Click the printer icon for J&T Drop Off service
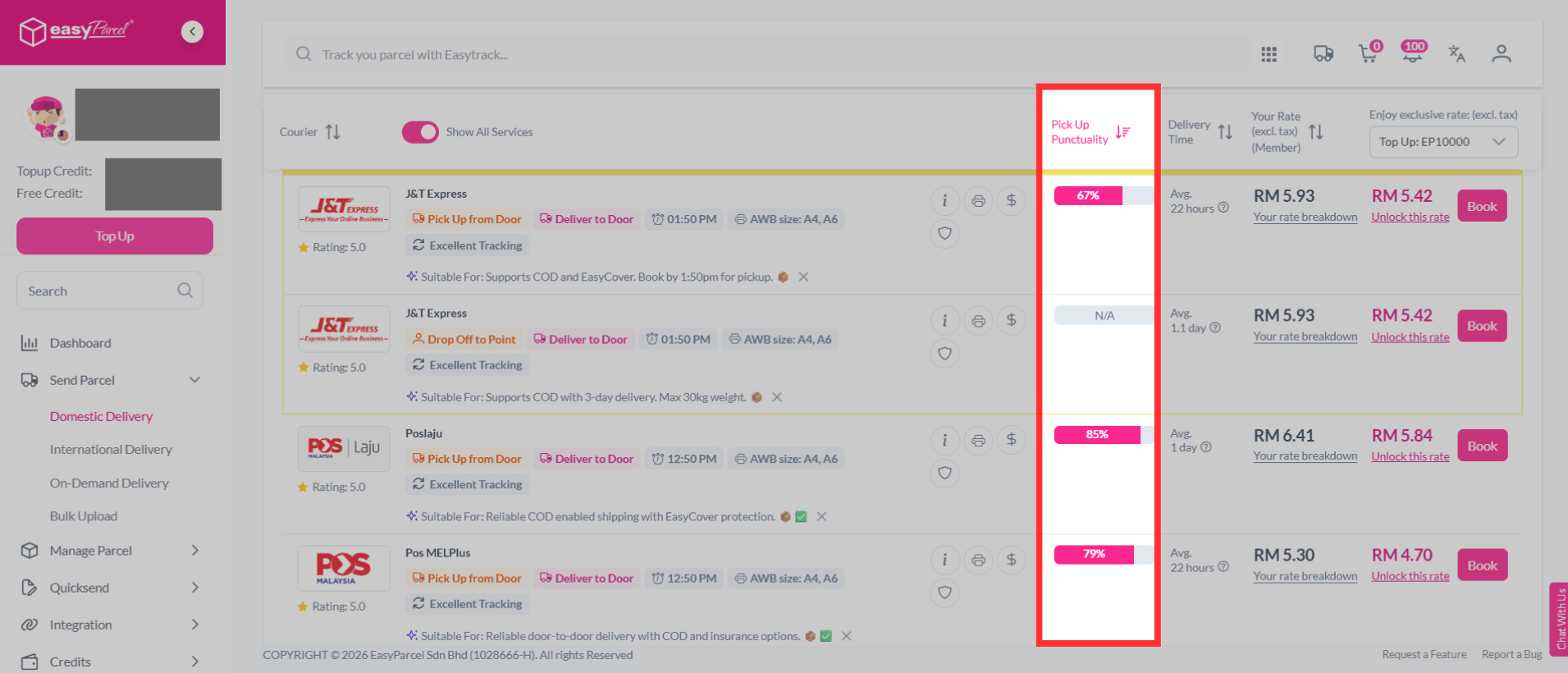Viewport: 1568px width, 673px height. coord(978,320)
